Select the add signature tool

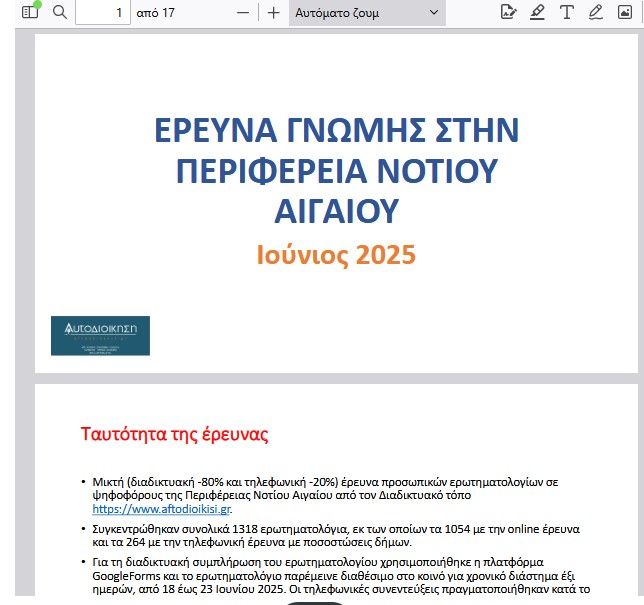[x=508, y=12]
